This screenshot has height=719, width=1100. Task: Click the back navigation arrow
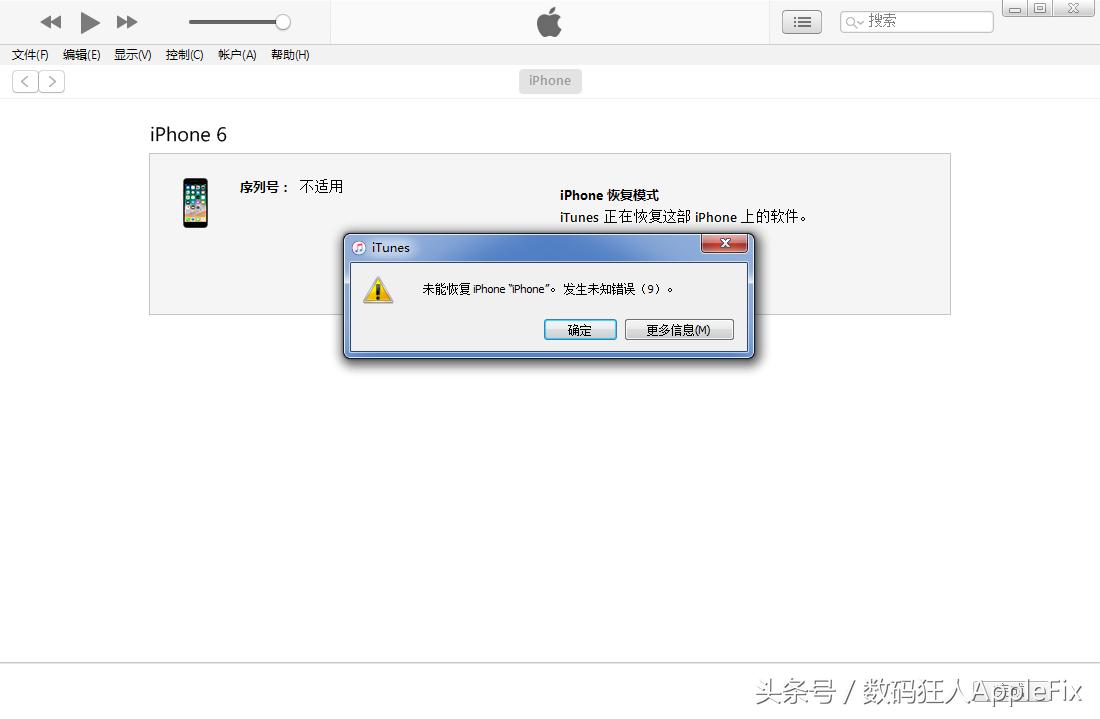coord(24,81)
